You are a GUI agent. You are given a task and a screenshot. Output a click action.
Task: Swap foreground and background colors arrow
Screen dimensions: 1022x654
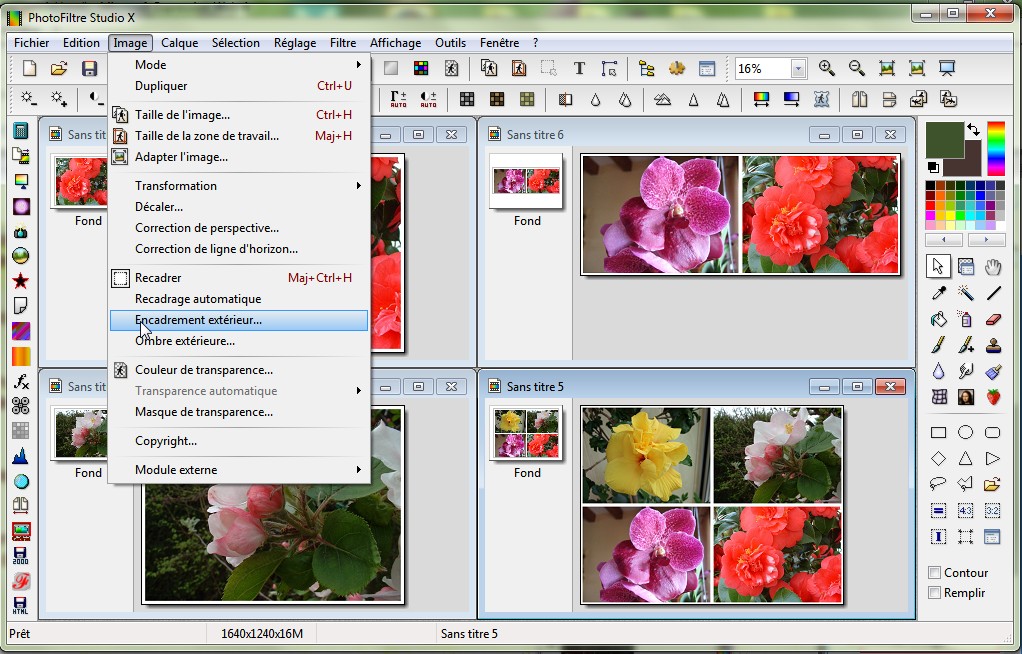click(973, 129)
